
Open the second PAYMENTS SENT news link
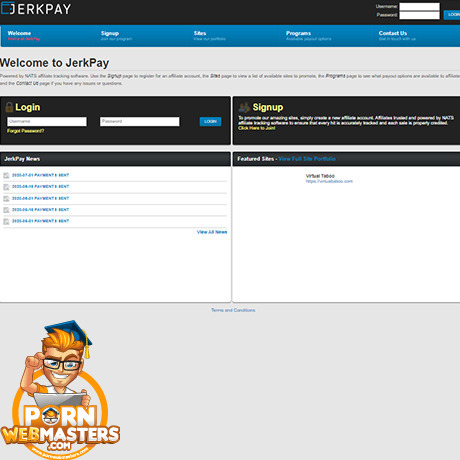[x=40, y=186]
